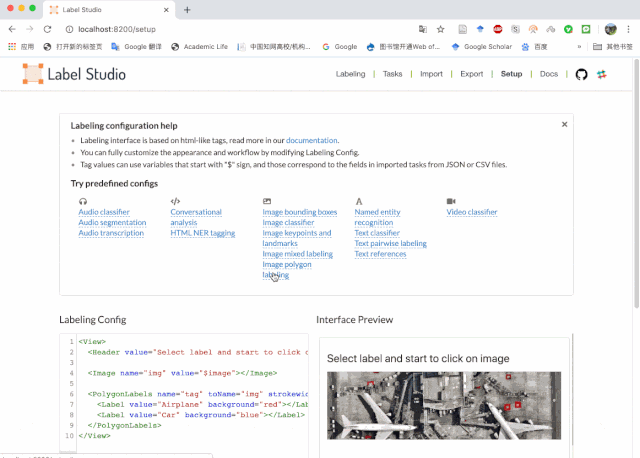The height and width of the screenshot is (458, 640).
Task: Click the user profile avatar in Chrome
Action: (x=611, y=29)
